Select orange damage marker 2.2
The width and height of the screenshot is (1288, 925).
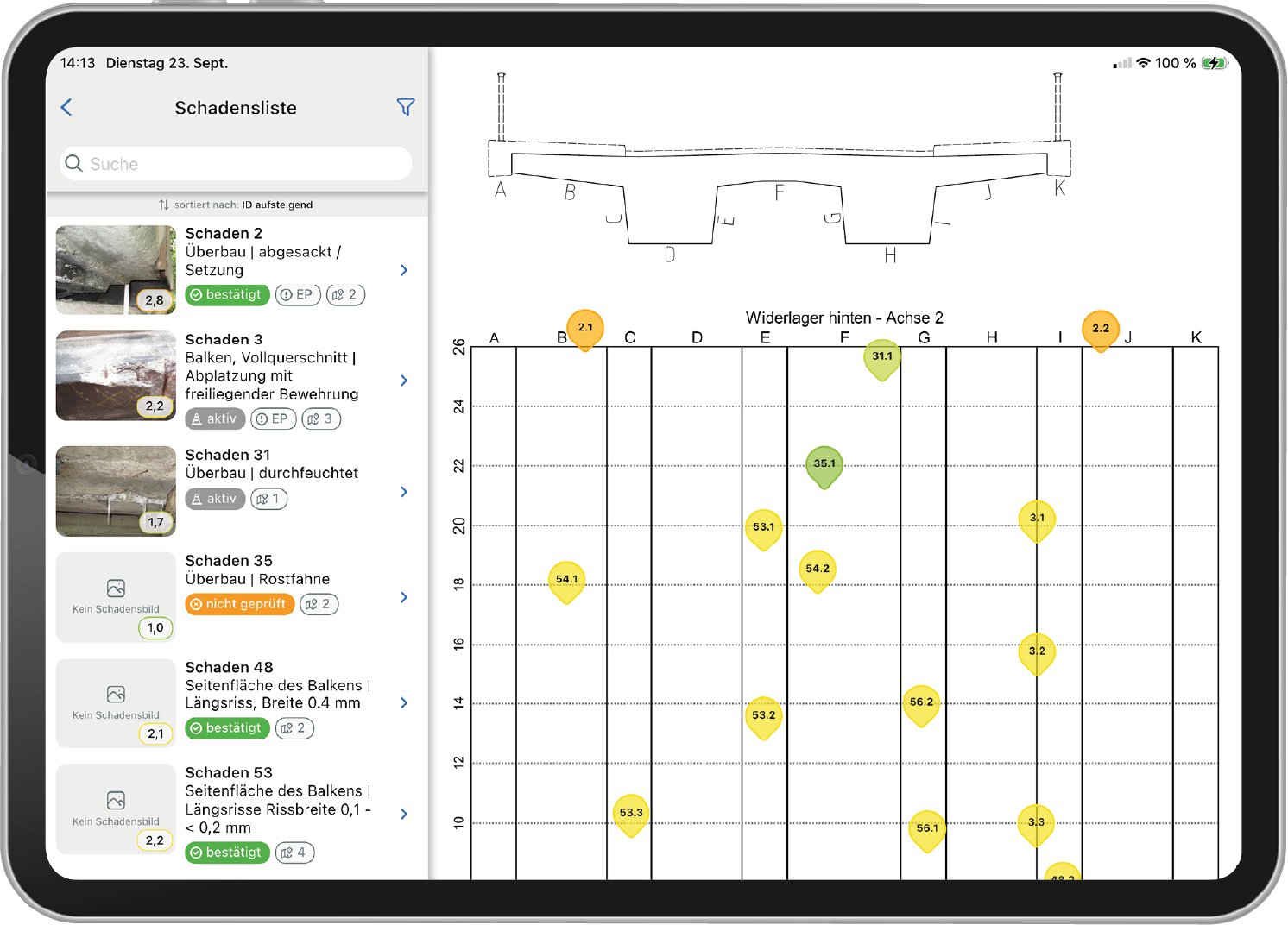[1101, 330]
